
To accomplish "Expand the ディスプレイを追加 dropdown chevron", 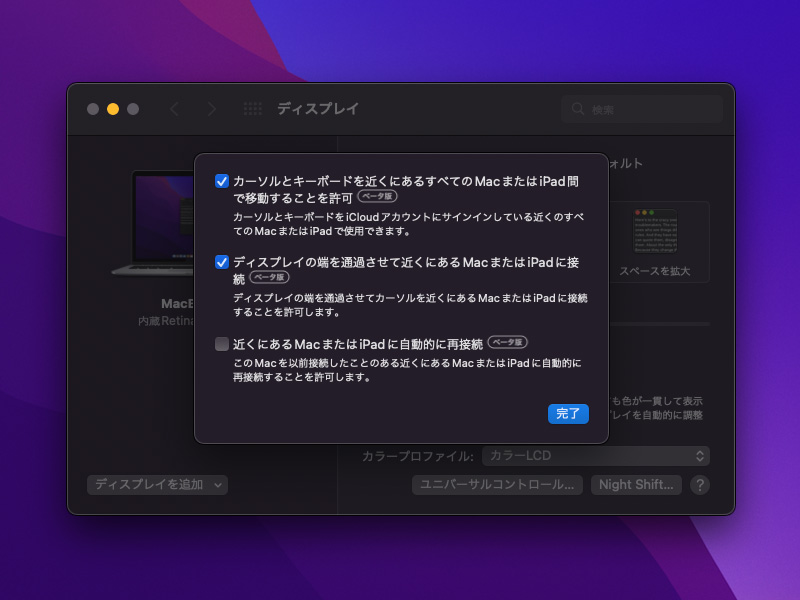I will (x=216, y=484).
